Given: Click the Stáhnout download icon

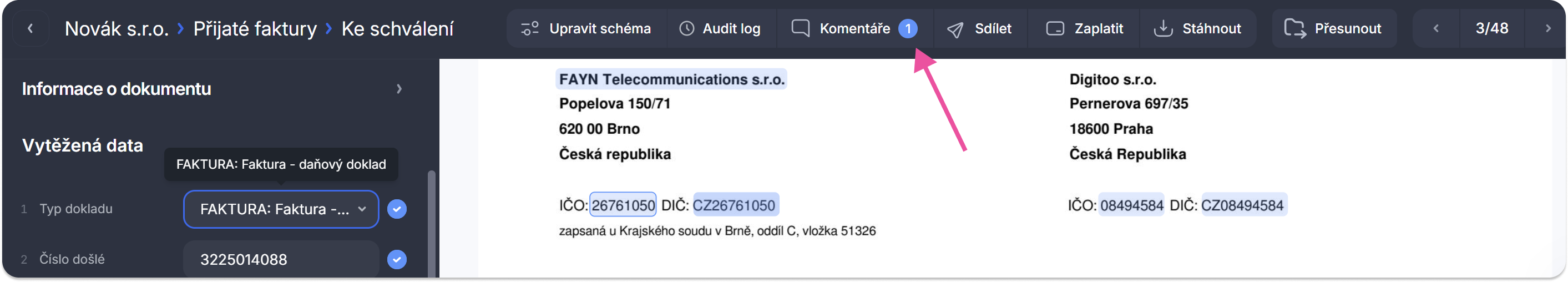Looking at the screenshot, I should 1162,29.
